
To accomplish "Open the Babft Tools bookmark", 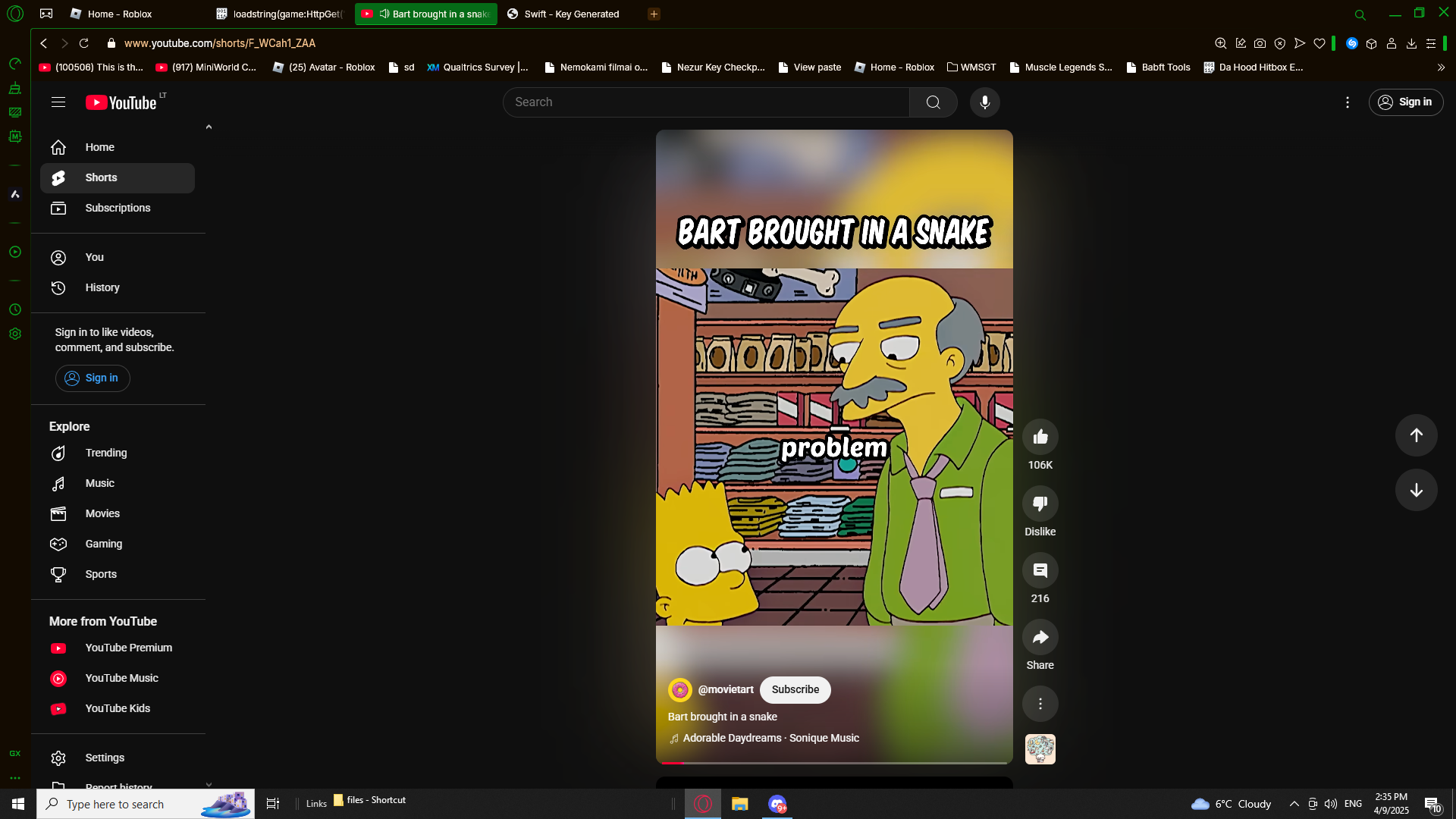I will [1158, 67].
